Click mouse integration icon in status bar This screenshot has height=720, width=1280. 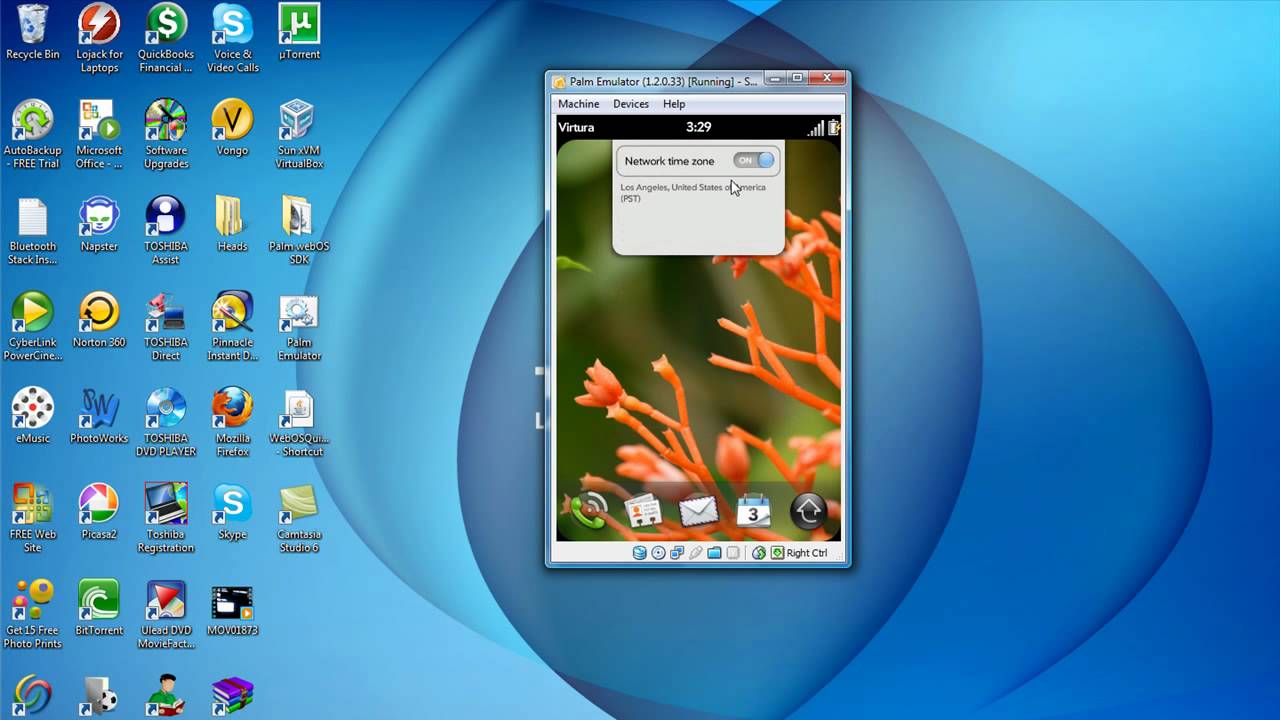click(x=759, y=553)
